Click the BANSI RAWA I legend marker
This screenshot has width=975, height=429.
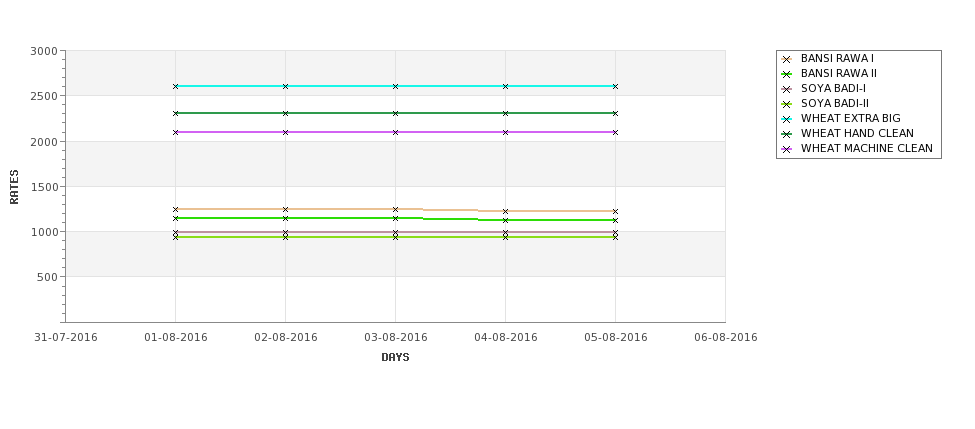pos(786,59)
